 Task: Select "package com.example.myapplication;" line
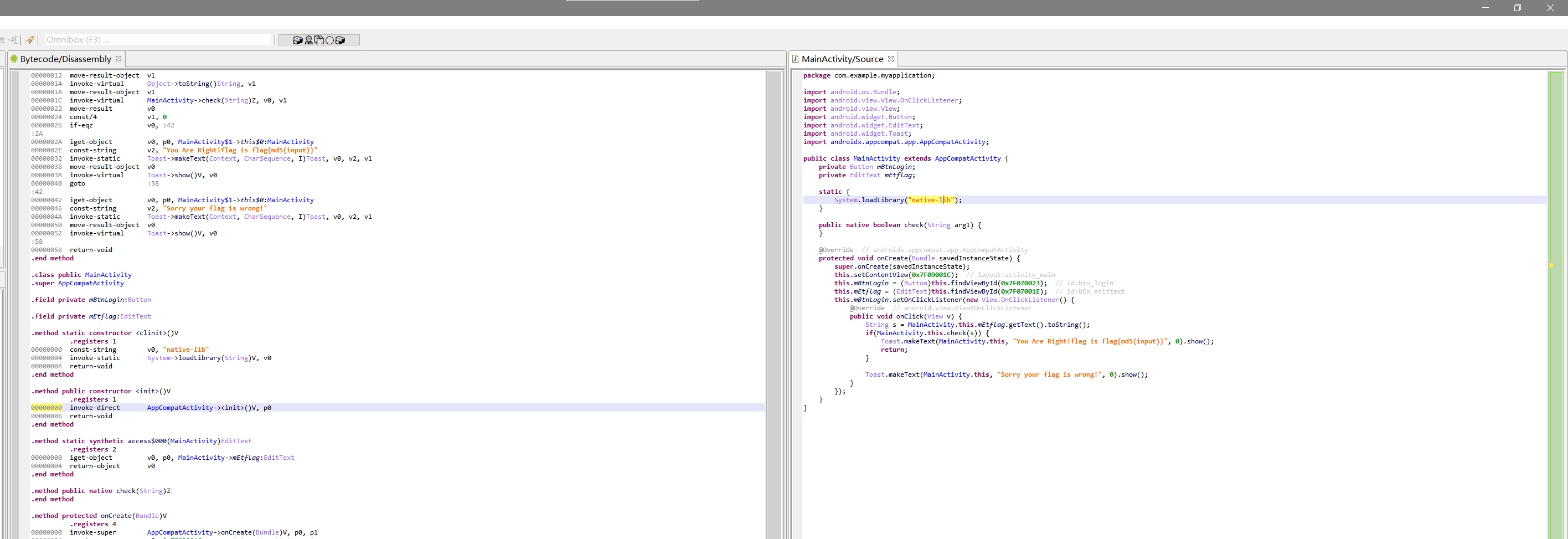coord(869,75)
